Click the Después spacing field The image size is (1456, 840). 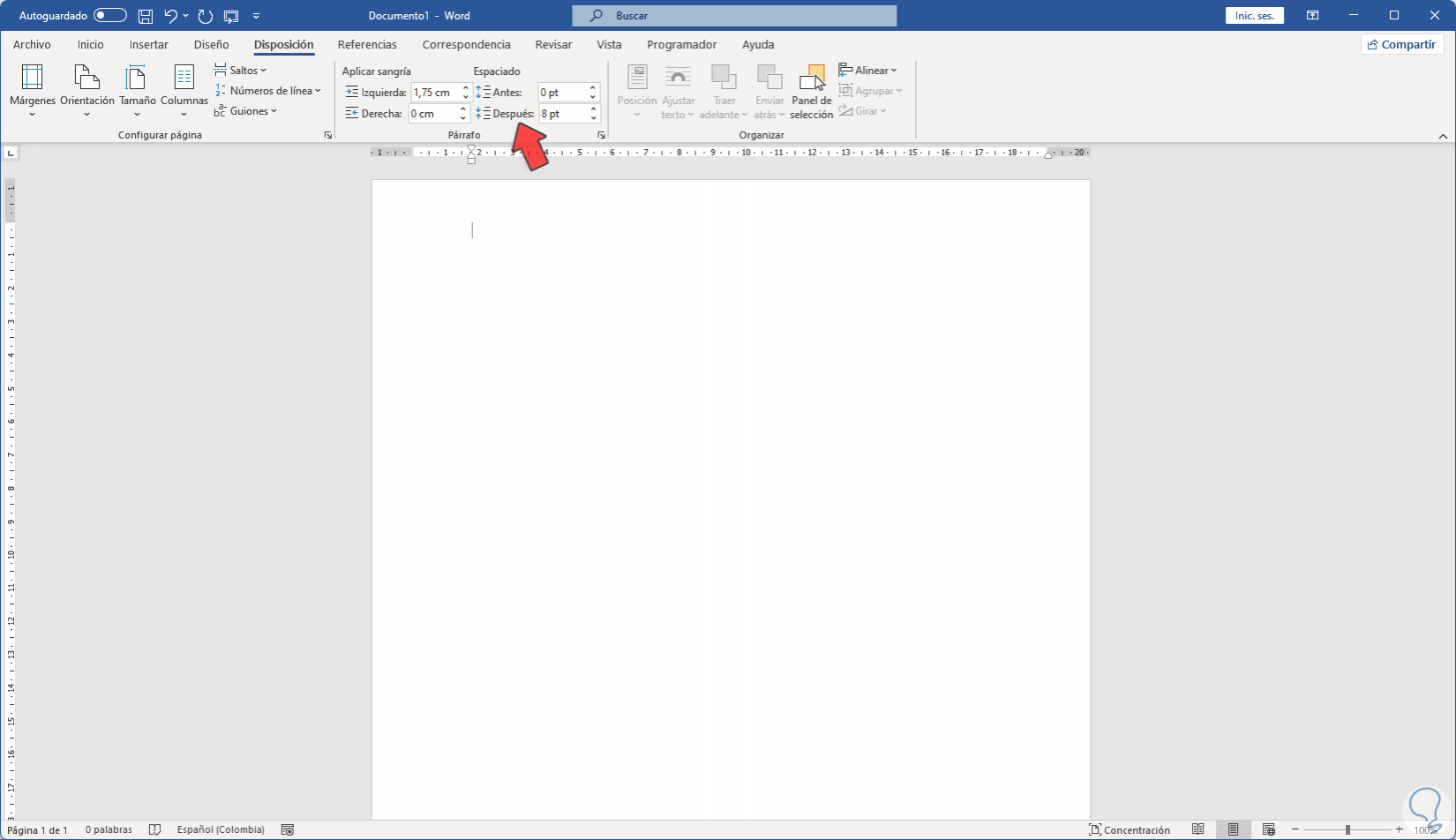[x=563, y=114]
